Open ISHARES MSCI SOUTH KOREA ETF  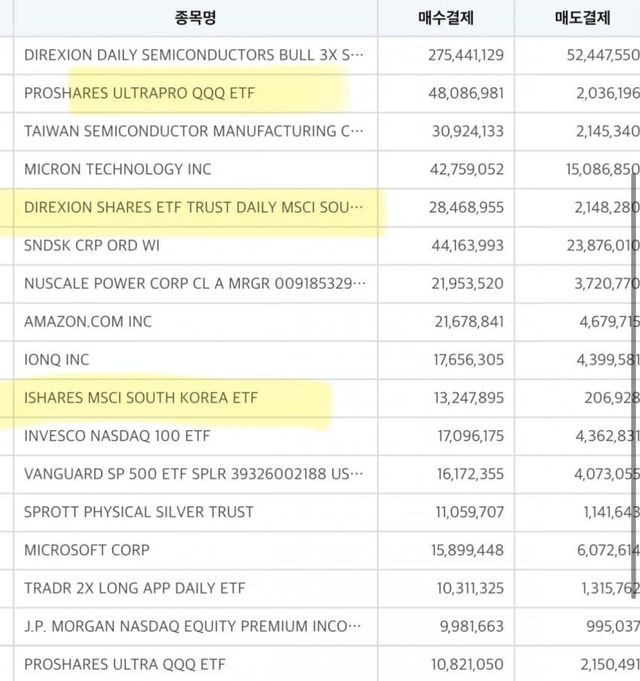point(141,397)
